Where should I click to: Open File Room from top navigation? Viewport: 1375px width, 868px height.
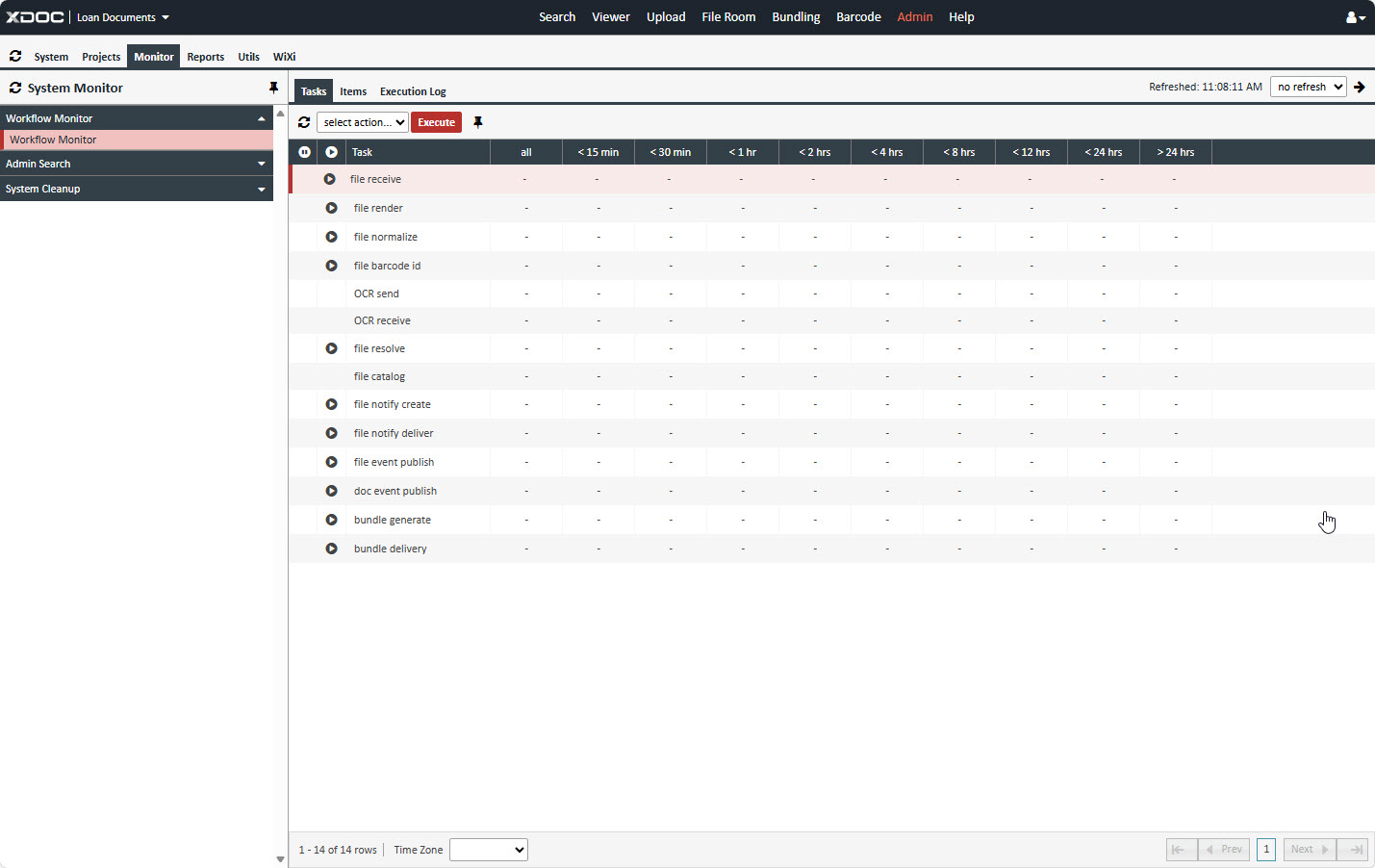(x=728, y=17)
